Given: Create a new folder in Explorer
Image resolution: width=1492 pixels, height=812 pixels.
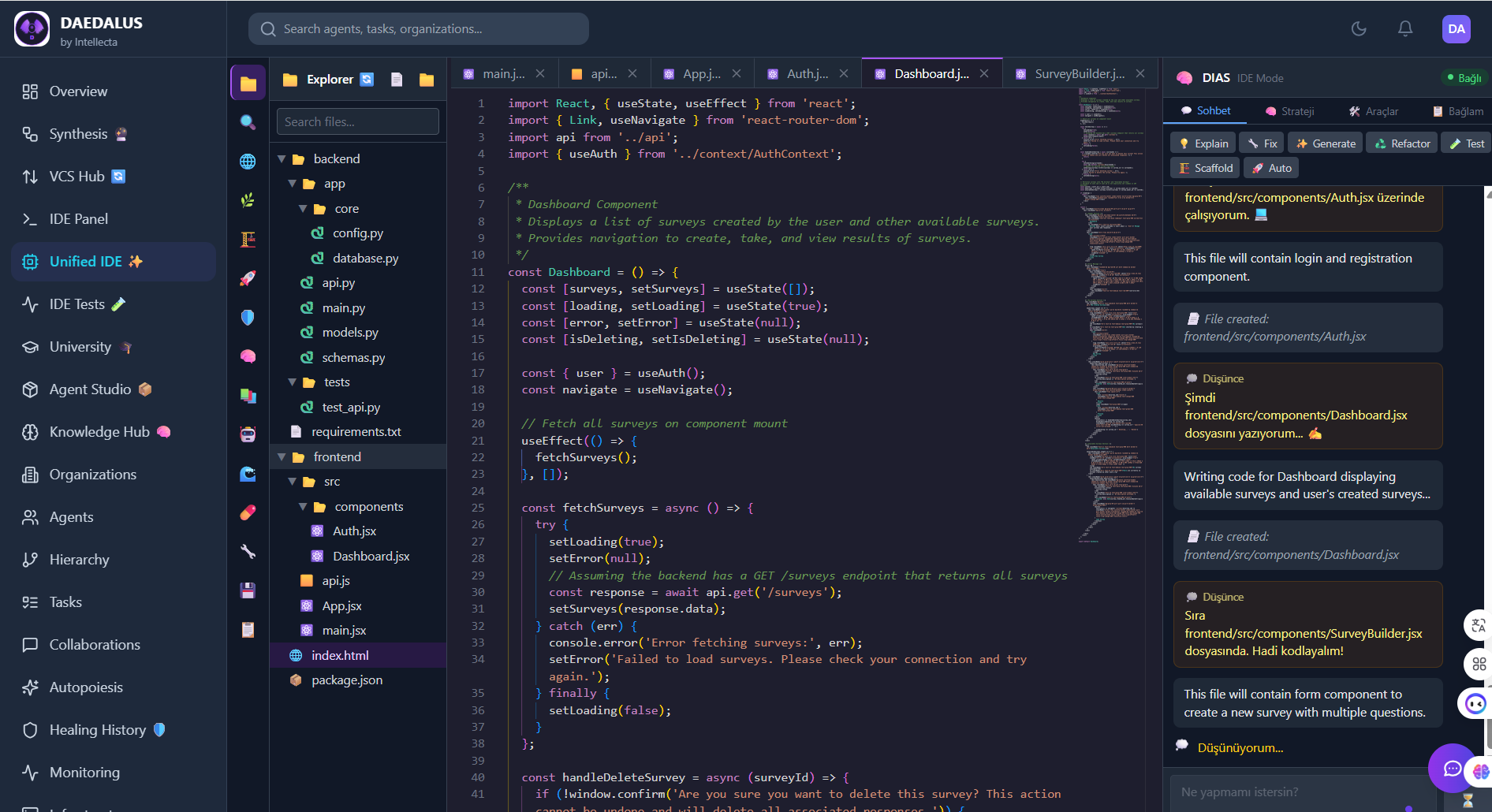Looking at the screenshot, I should [x=427, y=80].
